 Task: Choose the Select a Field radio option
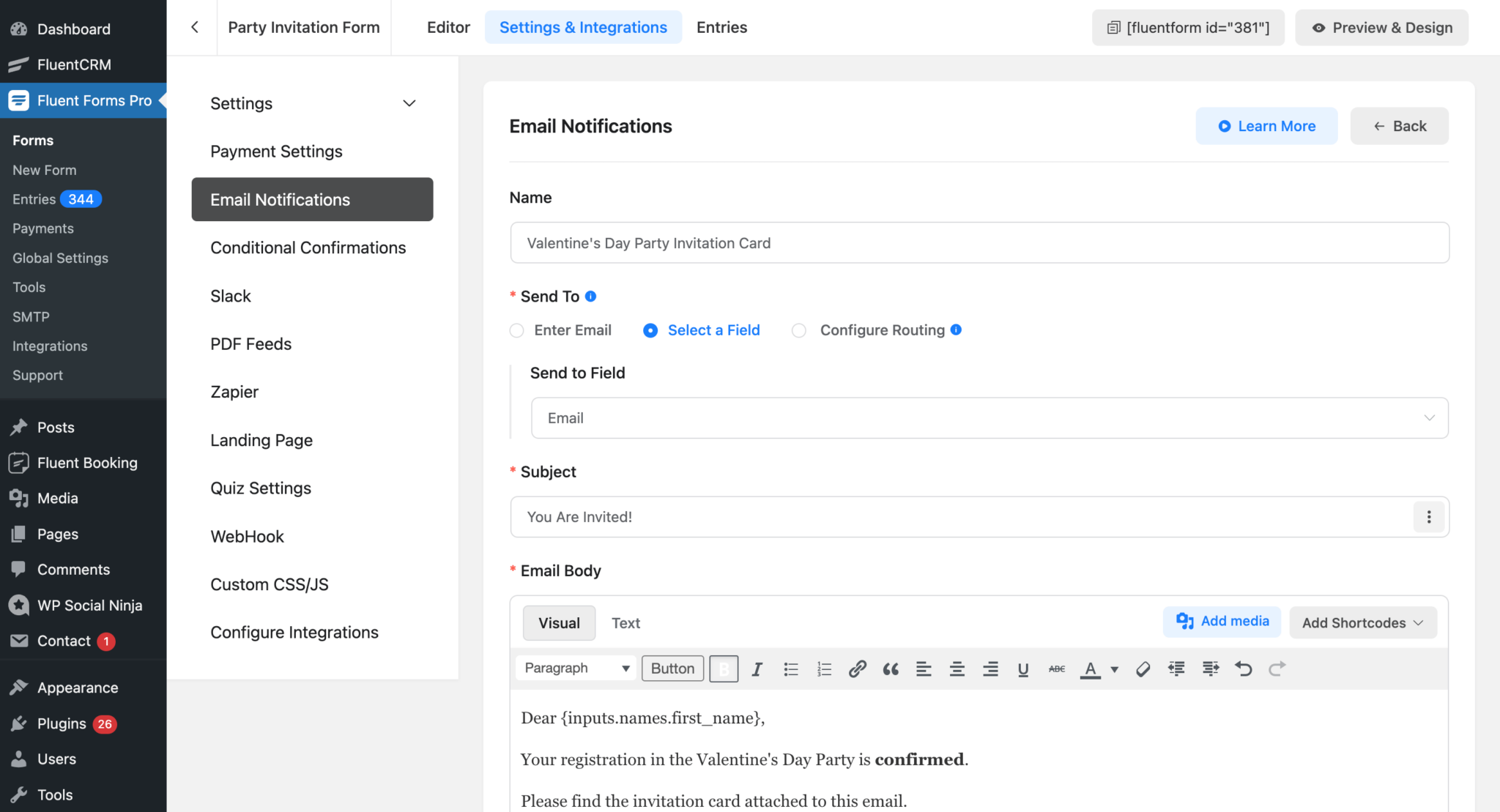click(x=650, y=330)
